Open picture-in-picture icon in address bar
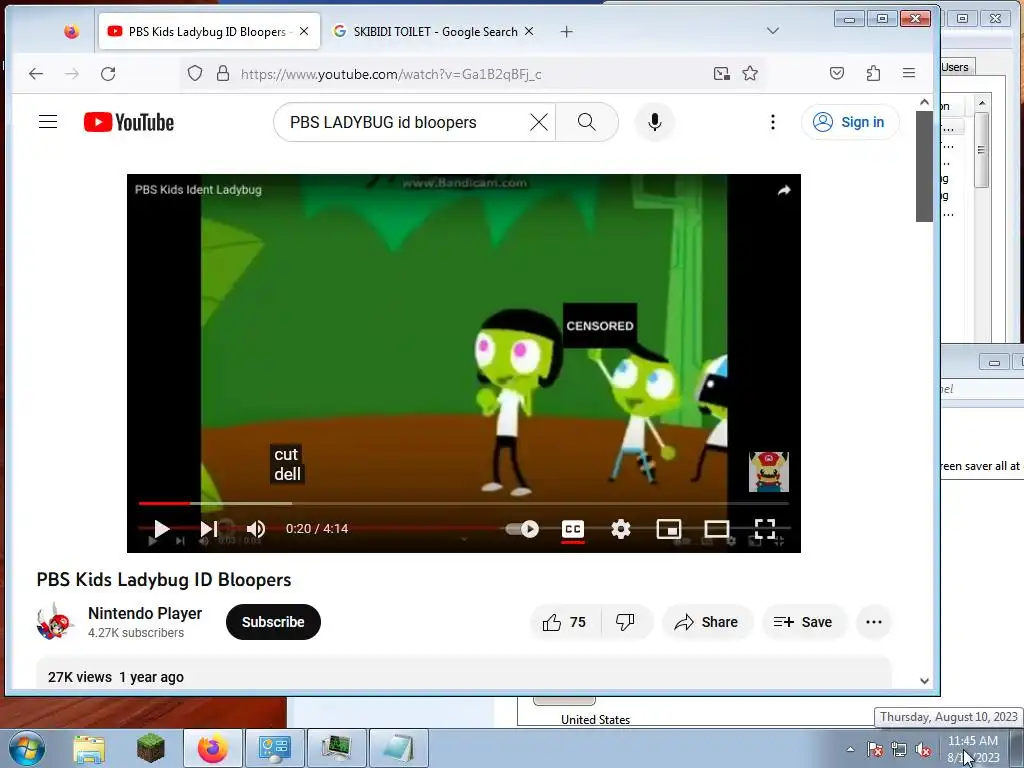 [x=722, y=73]
